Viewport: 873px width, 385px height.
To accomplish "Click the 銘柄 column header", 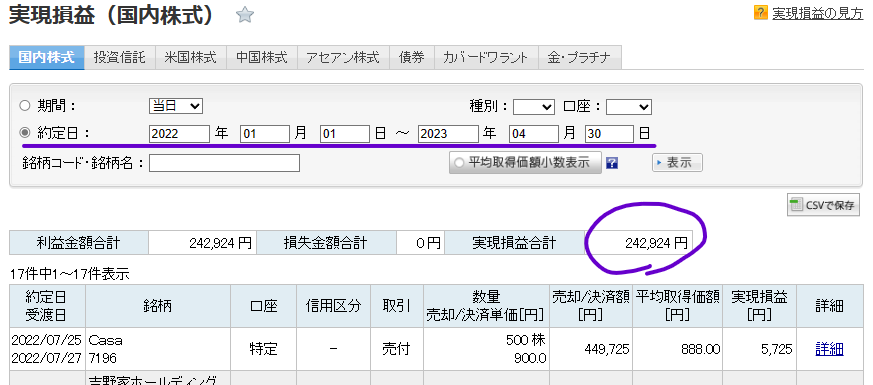I will pos(158,306).
